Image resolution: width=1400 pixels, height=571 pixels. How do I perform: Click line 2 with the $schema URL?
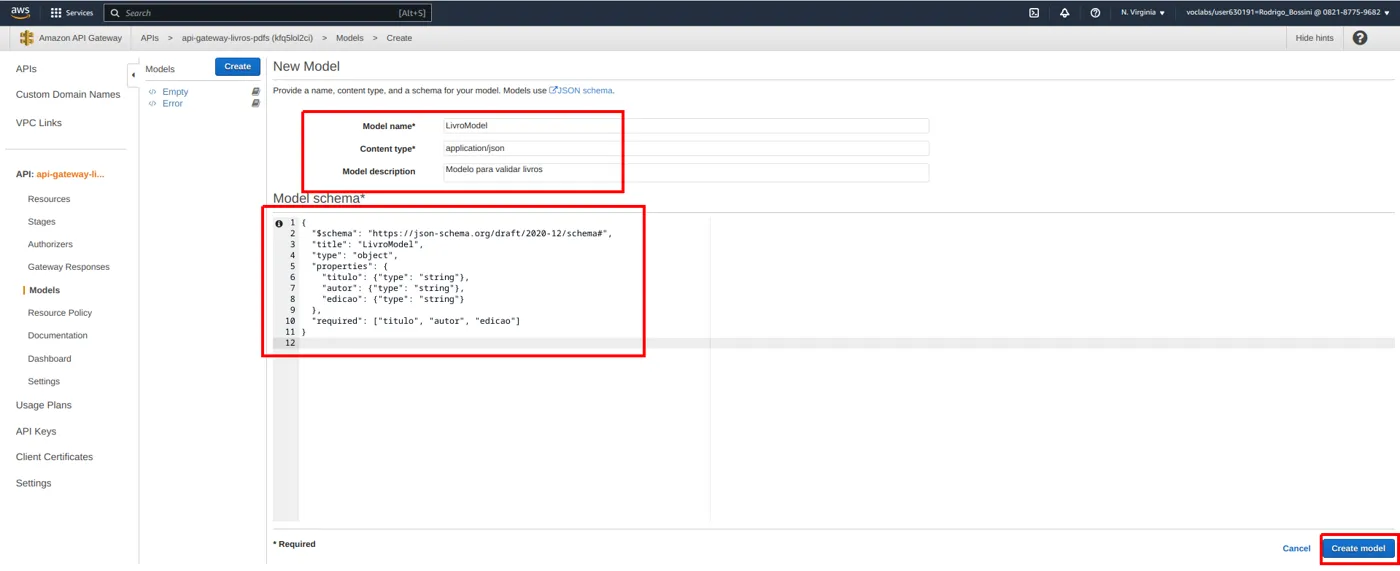[x=461, y=233]
